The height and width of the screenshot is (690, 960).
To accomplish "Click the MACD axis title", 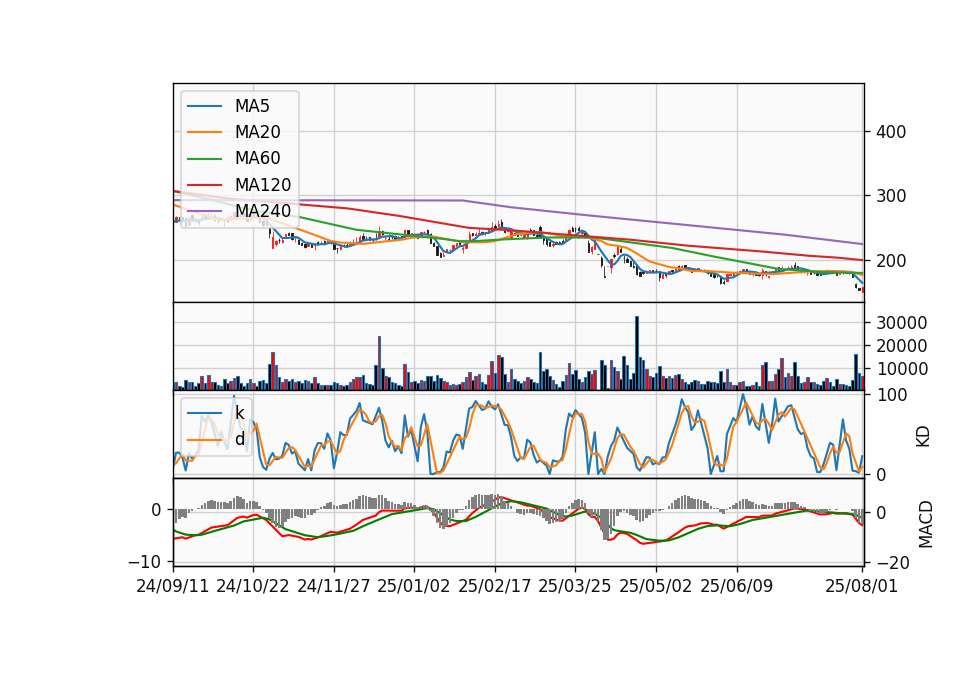I will click(926, 525).
